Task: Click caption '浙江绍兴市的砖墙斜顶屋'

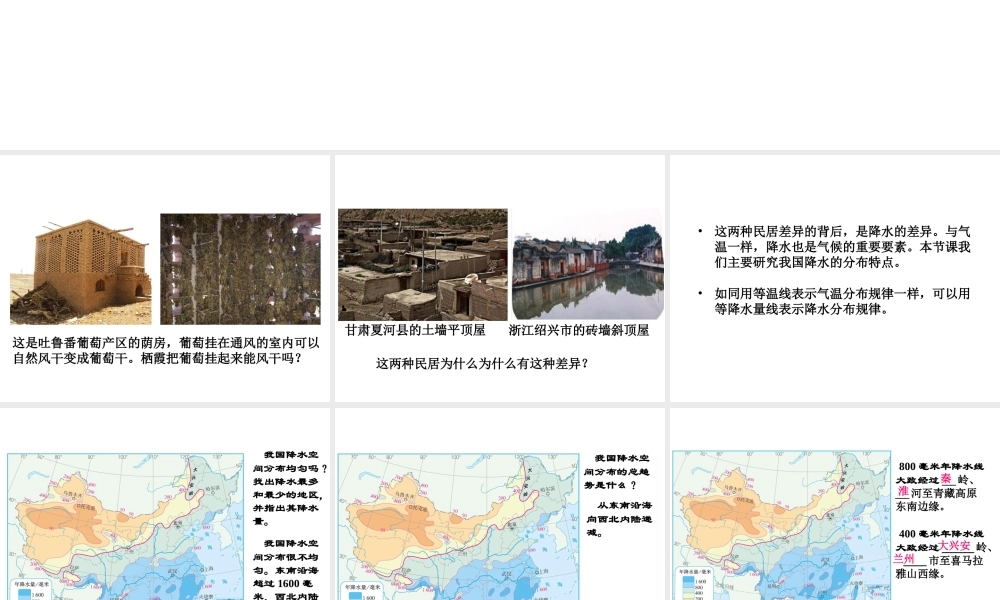Action: (x=578, y=330)
